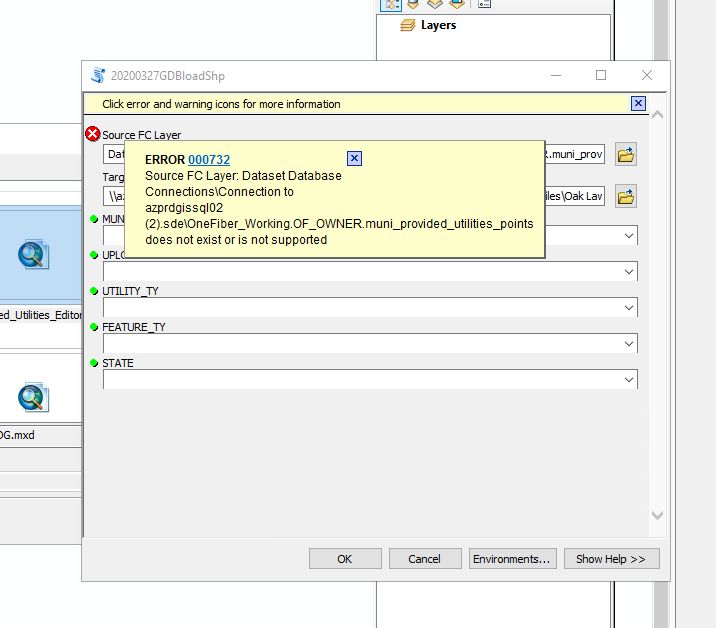Screen dimensions: 716x628
Task: Expand the STATE dropdown list
Action: pos(629,380)
